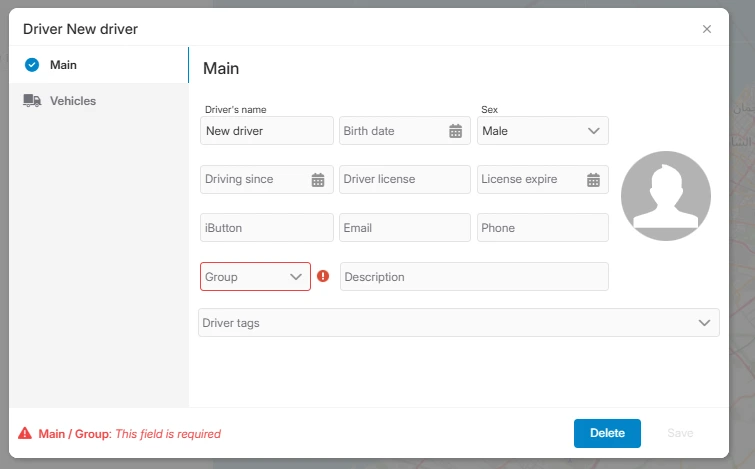755x469 pixels.
Task: Expand the Sex dropdown showing Male
Action: (x=543, y=130)
